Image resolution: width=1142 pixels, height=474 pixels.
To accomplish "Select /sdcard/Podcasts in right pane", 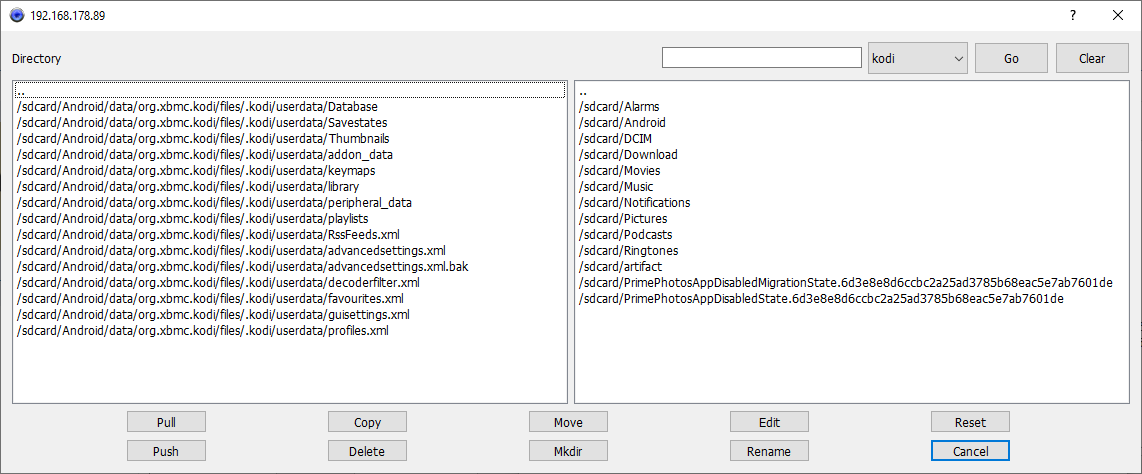I will [x=852, y=235].
